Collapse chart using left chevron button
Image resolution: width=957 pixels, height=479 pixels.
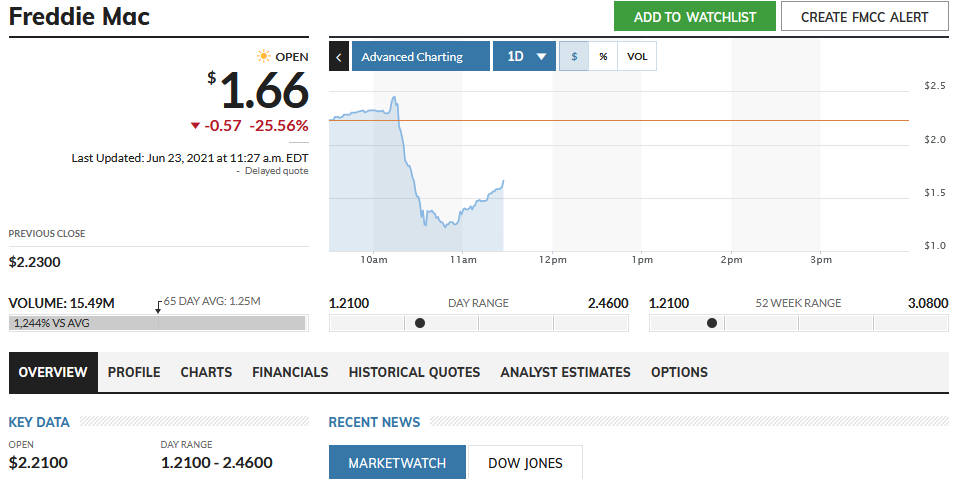[339, 56]
